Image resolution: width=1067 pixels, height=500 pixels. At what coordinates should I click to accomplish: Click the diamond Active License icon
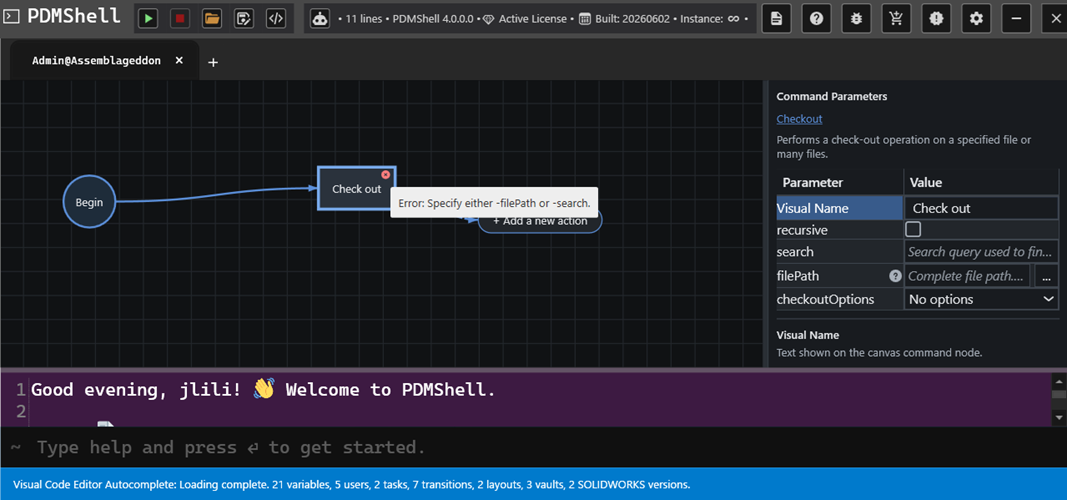[x=488, y=19]
